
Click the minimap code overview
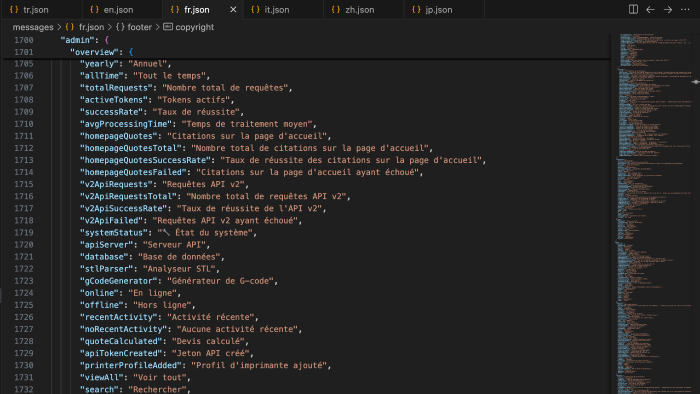[x=654, y=213]
